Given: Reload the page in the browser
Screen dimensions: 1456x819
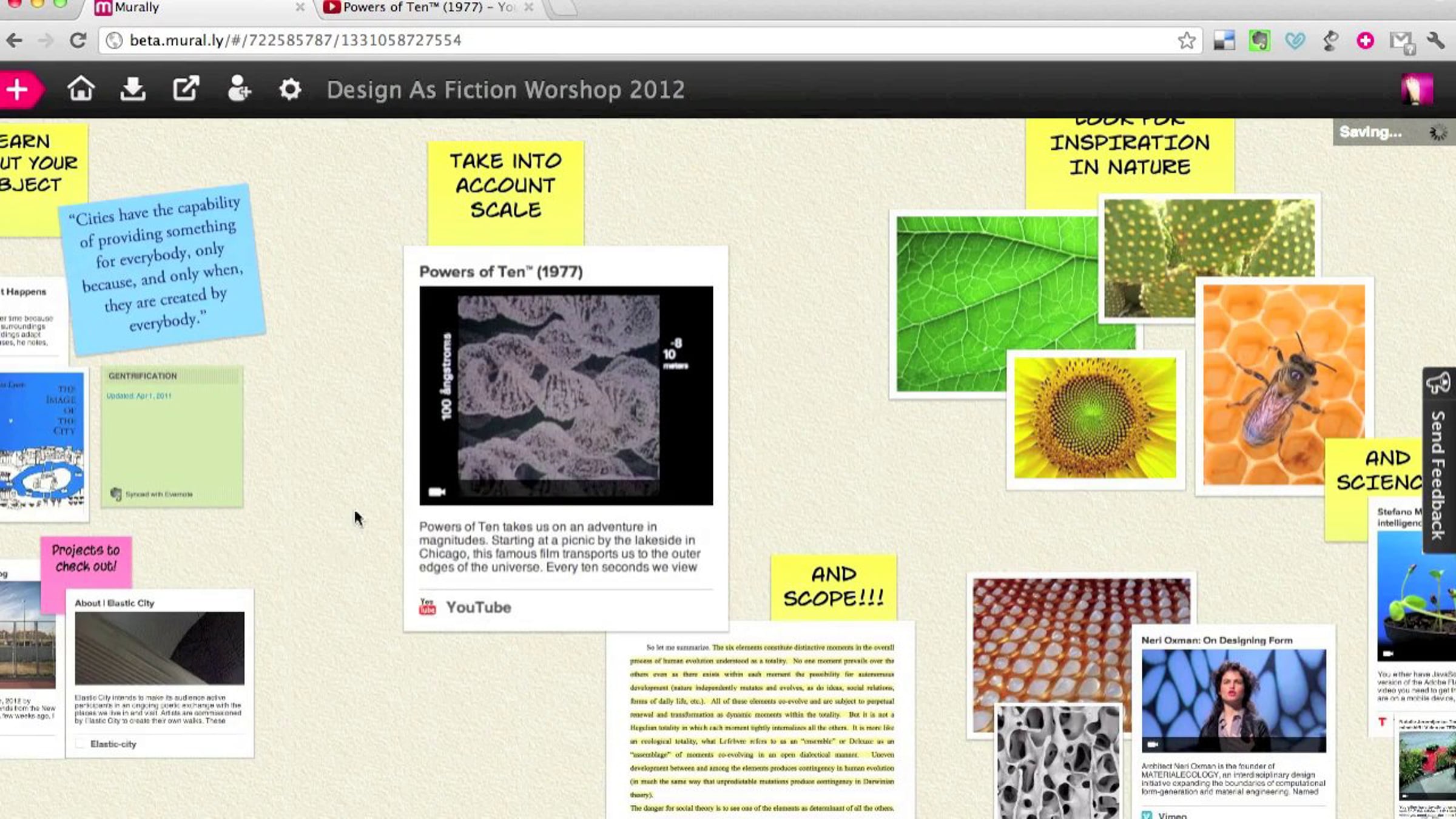Looking at the screenshot, I should point(78,41).
